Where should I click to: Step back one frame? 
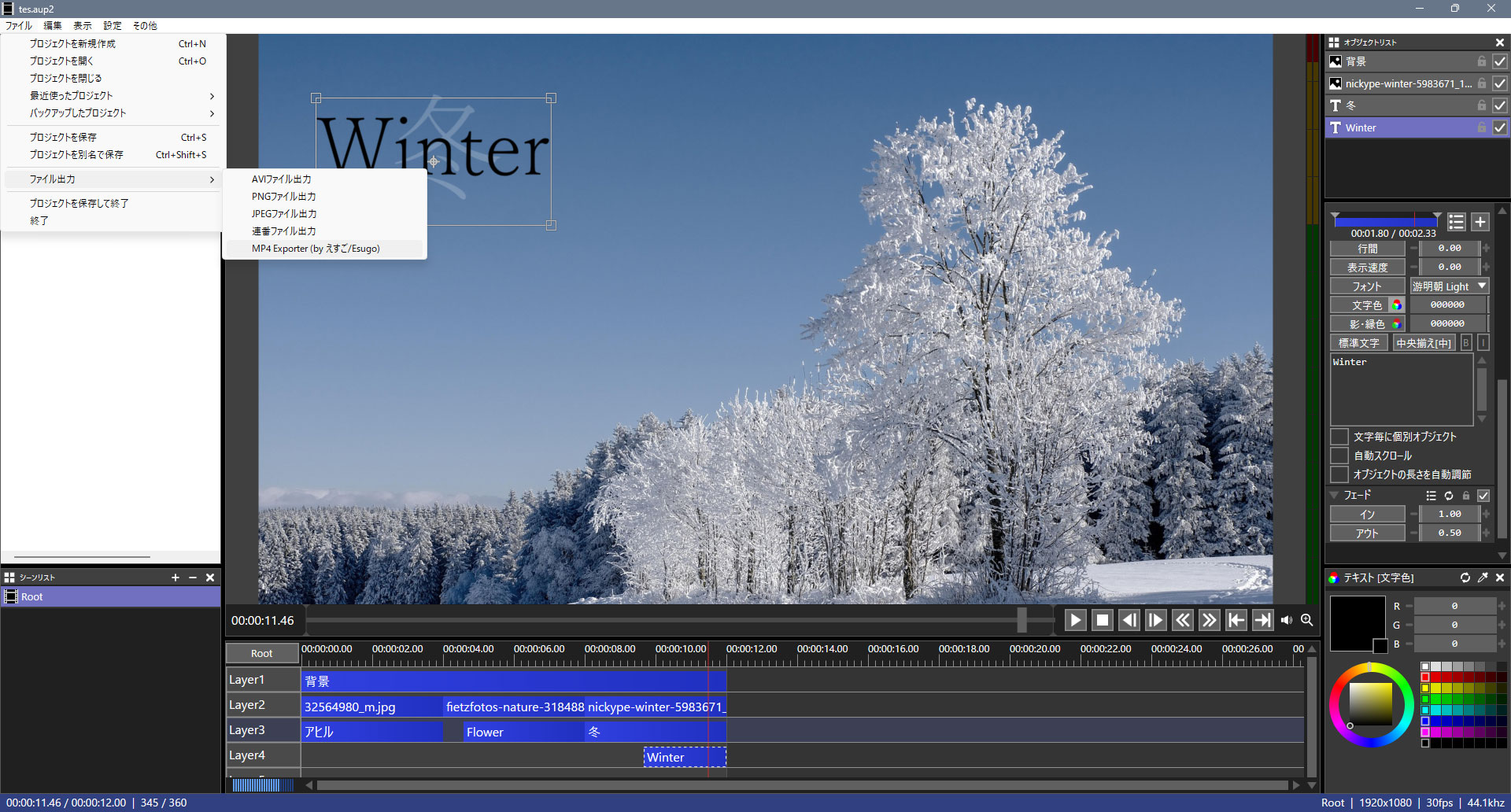(x=1129, y=621)
